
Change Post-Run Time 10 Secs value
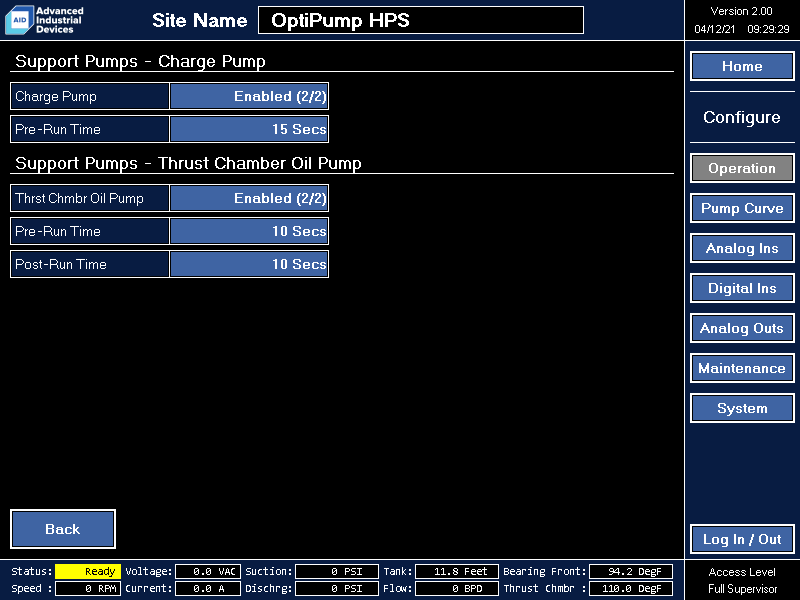[x=249, y=264]
